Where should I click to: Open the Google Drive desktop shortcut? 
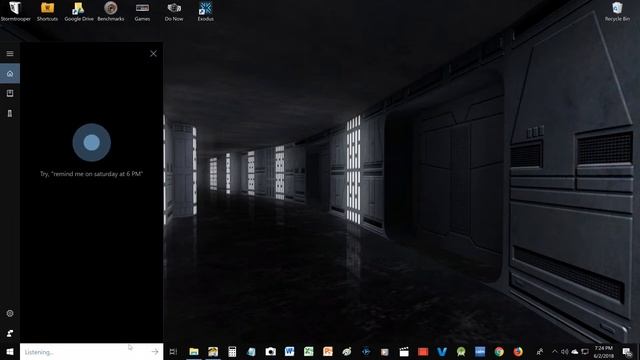coord(79,11)
